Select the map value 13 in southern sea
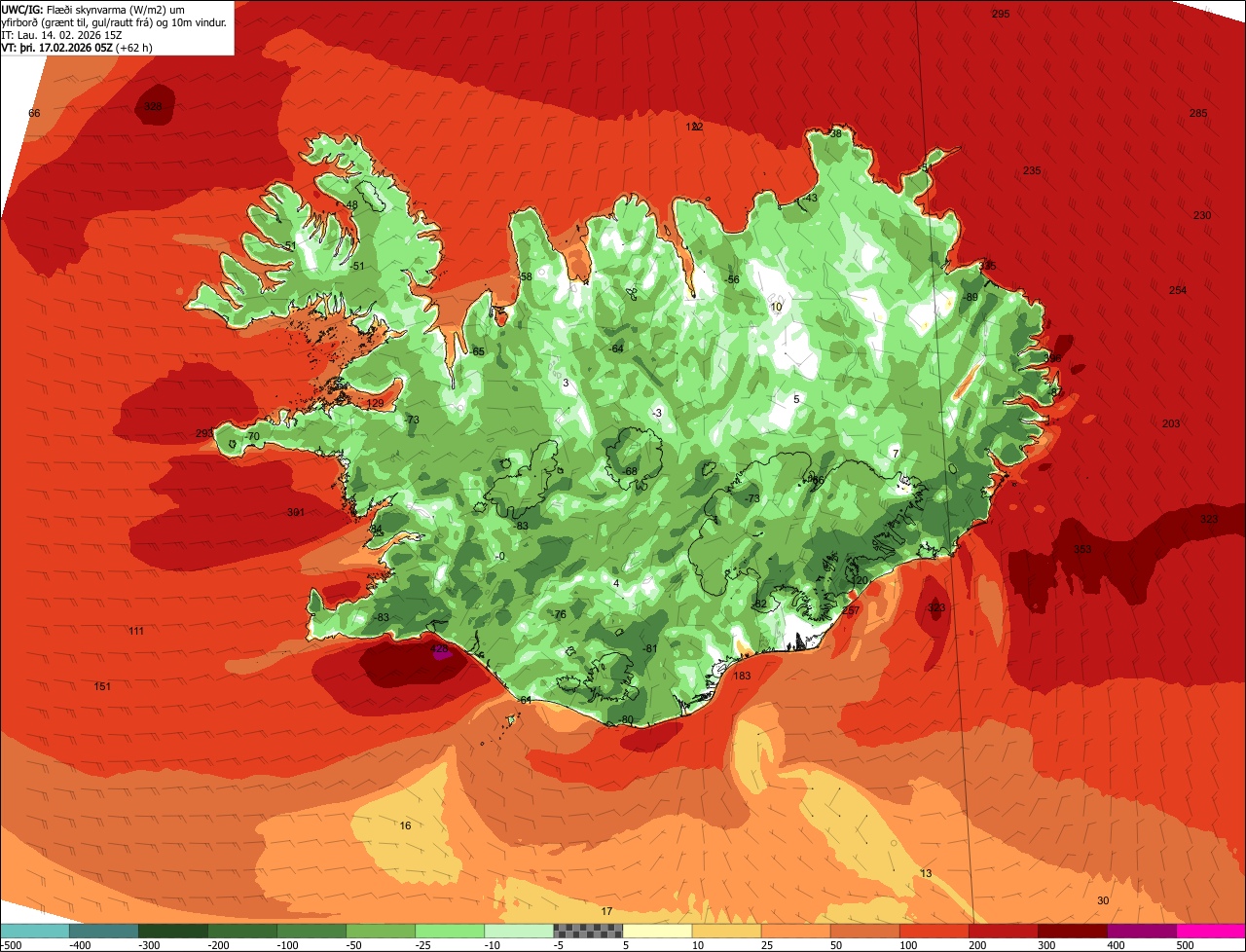This screenshot has width=1246, height=952. click(x=926, y=874)
